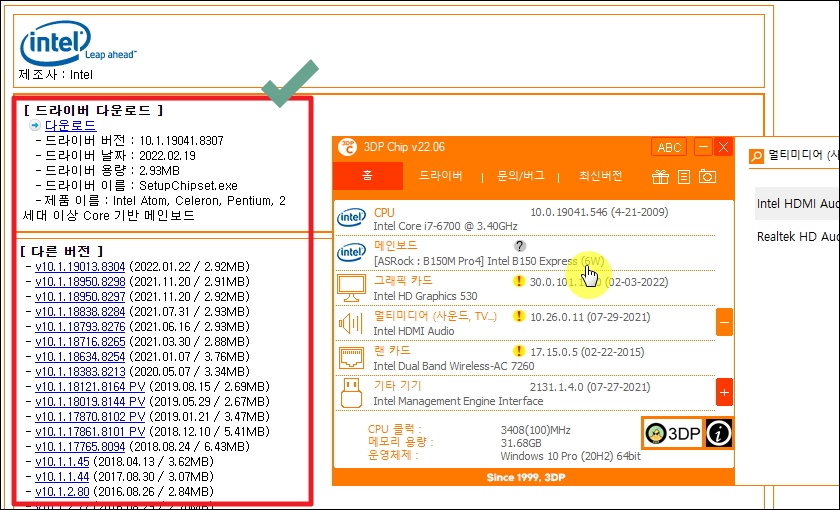Click the 그래픽 카드 label

403,281
